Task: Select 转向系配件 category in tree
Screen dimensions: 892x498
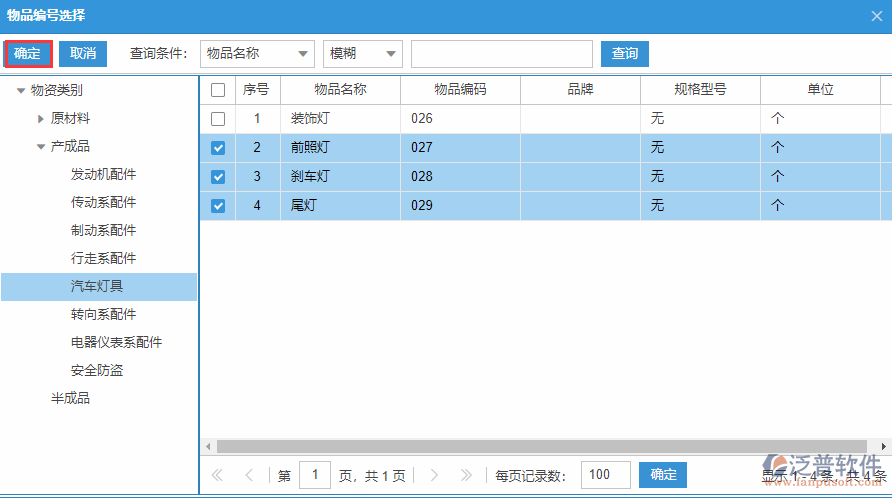Action: click(x=104, y=314)
